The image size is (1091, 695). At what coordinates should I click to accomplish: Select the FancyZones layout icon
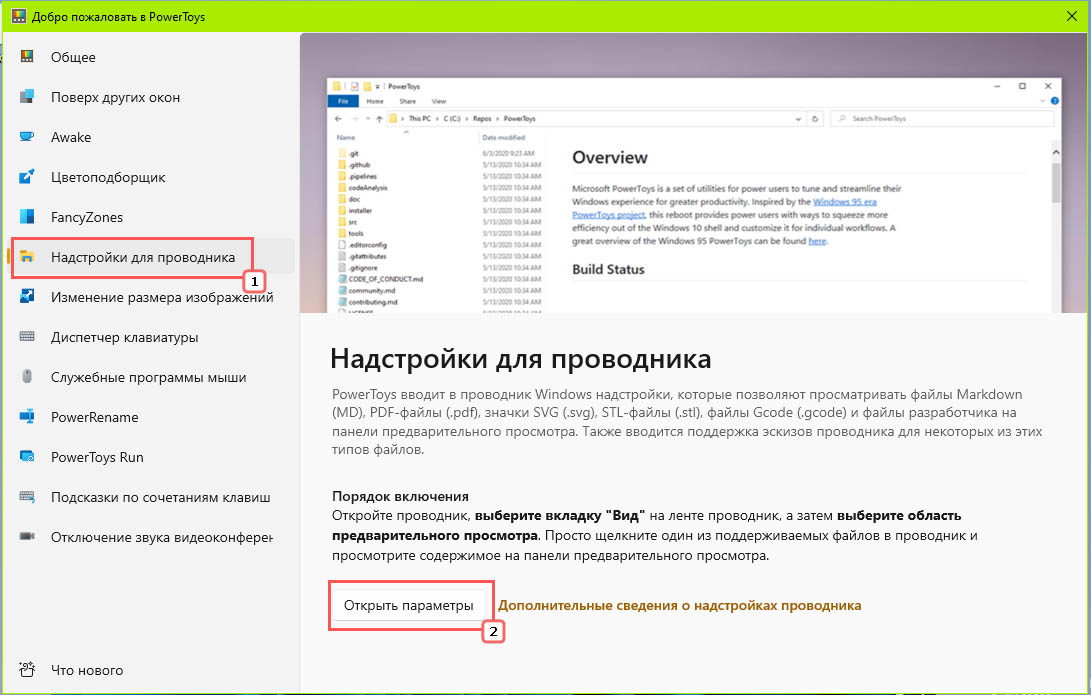click(27, 216)
